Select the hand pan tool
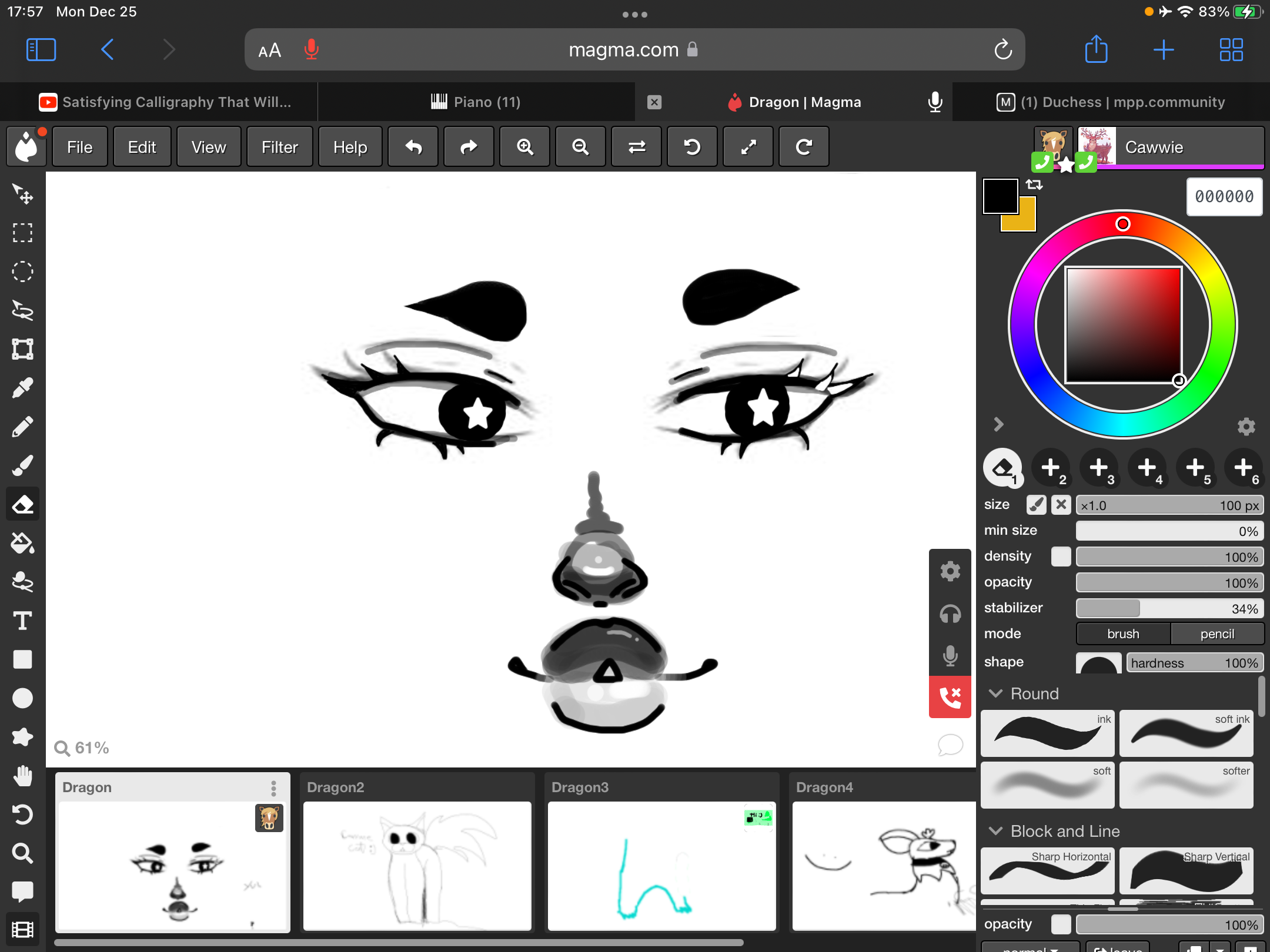1270x952 pixels. [23, 776]
